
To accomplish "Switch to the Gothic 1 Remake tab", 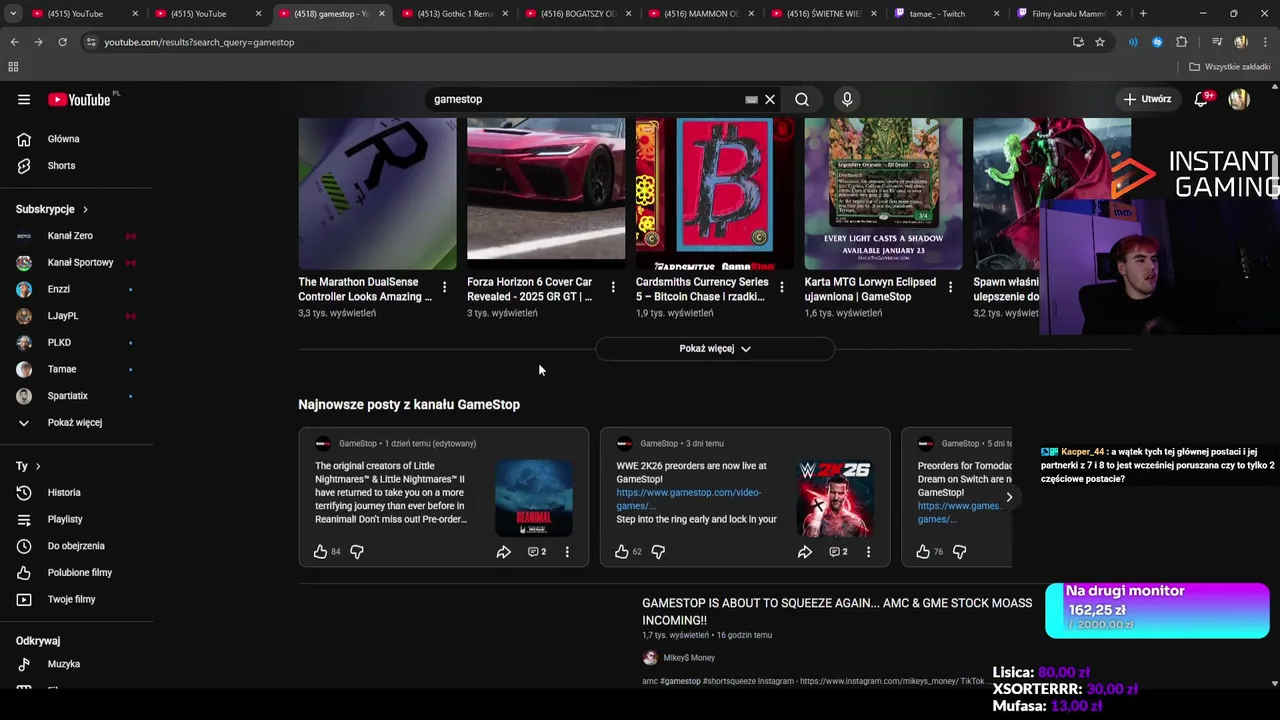I will point(456,14).
